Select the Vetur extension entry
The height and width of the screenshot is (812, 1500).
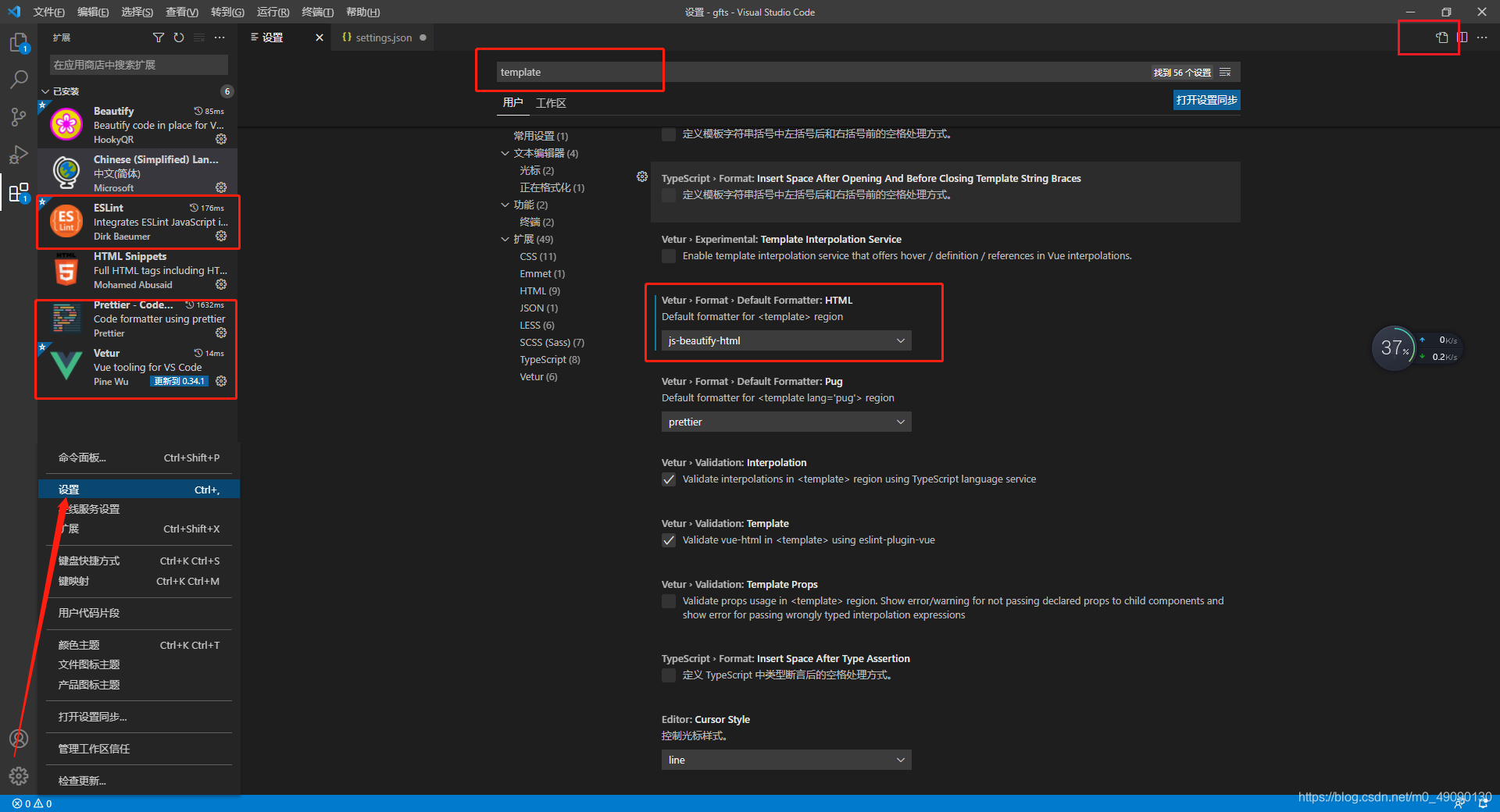click(137, 367)
